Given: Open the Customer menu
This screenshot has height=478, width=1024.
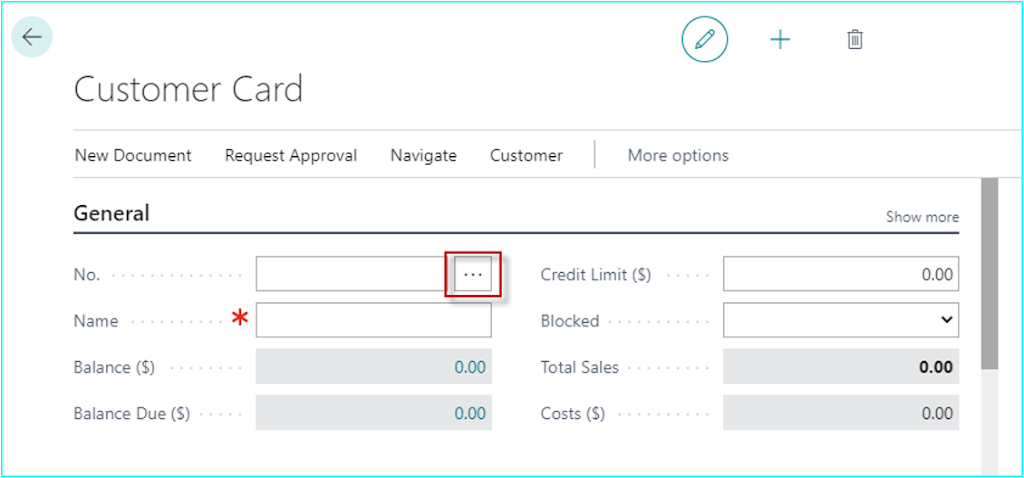Looking at the screenshot, I should [x=526, y=155].
